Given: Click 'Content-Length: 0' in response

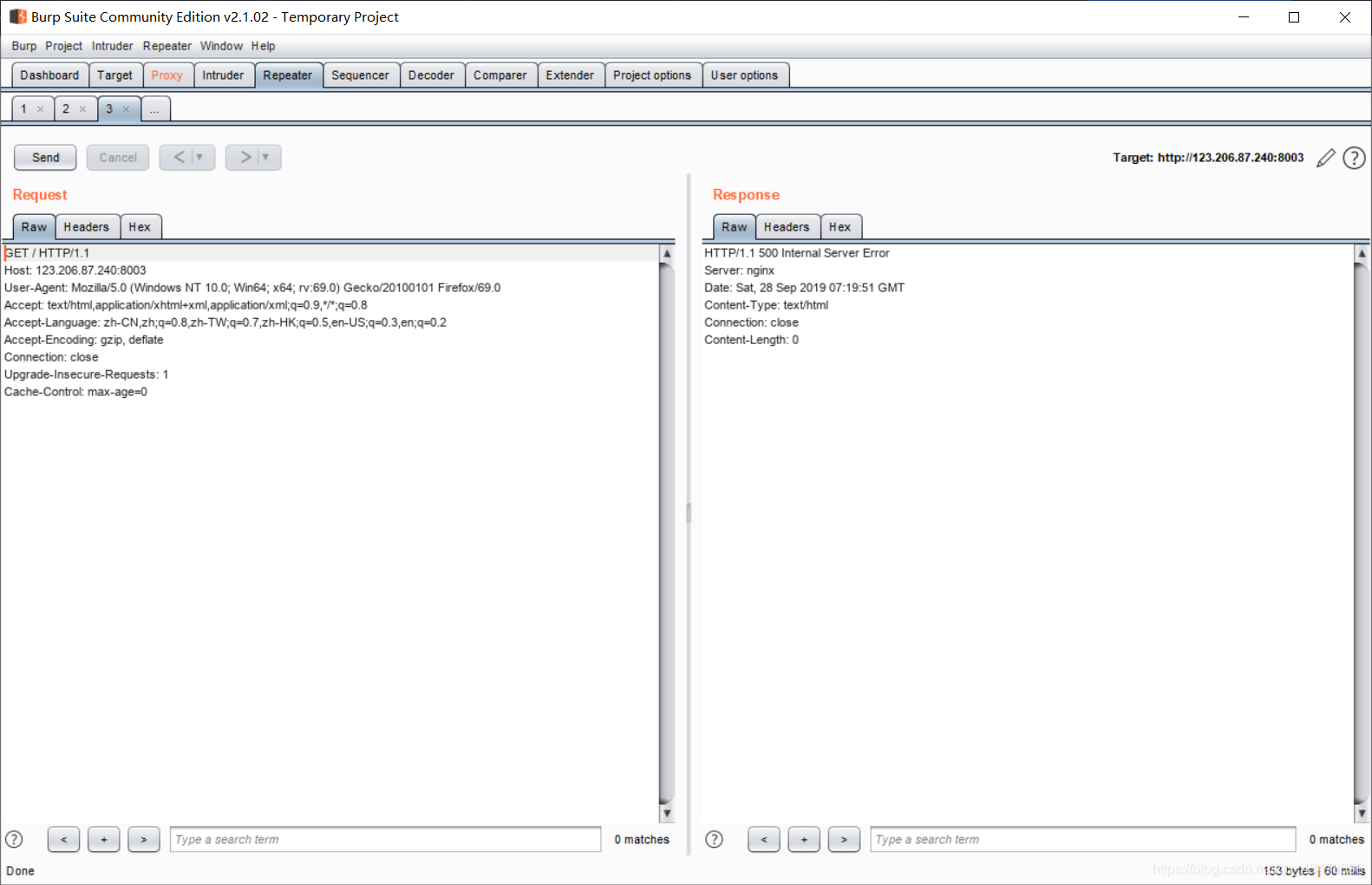Looking at the screenshot, I should pyautogui.click(x=751, y=340).
